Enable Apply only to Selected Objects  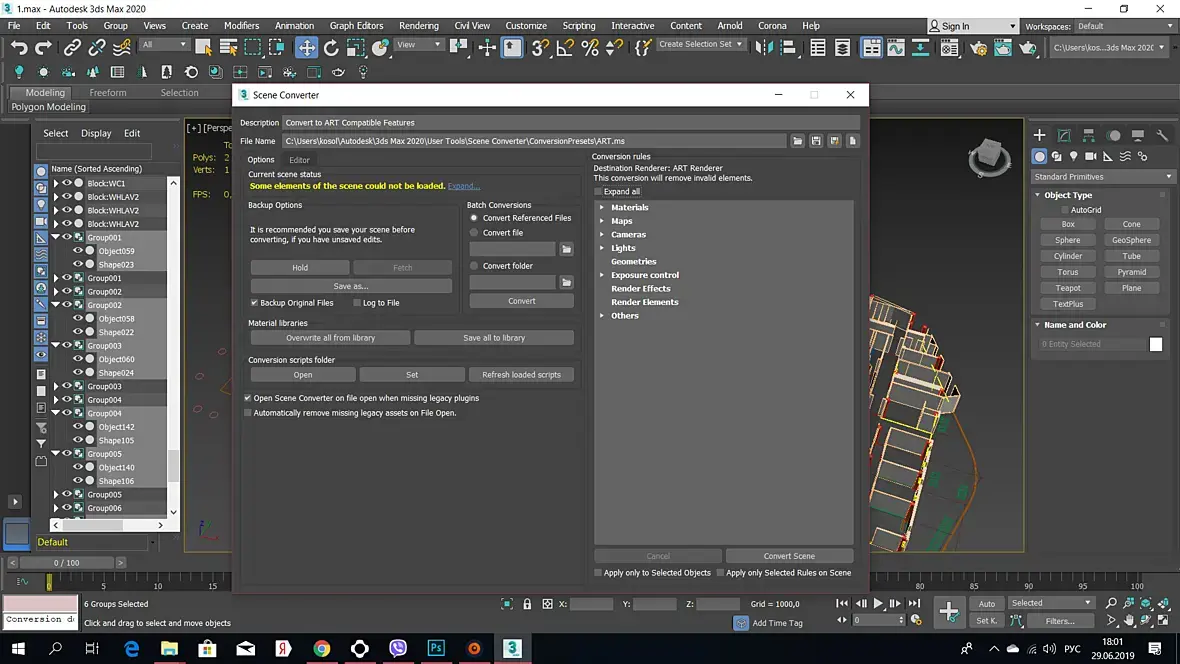[x=598, y=573]
